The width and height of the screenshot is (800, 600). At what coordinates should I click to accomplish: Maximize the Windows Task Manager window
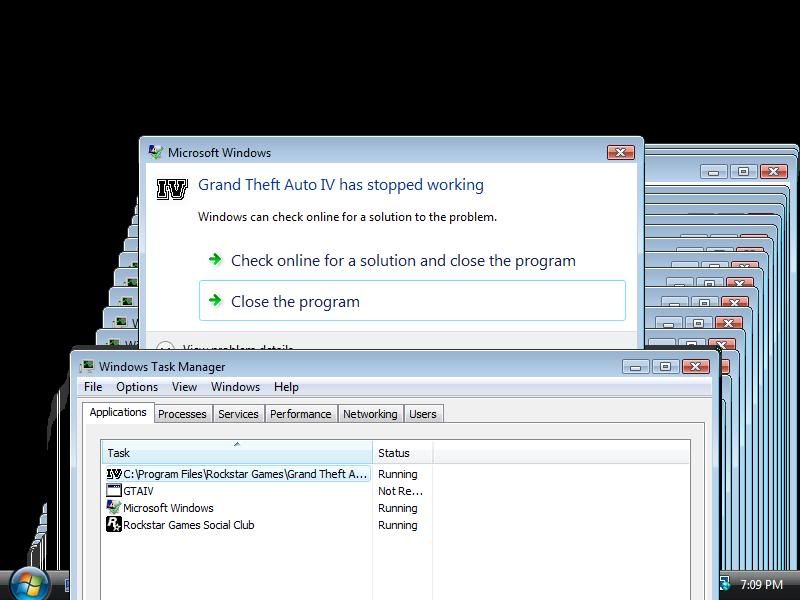click(665, 367)
